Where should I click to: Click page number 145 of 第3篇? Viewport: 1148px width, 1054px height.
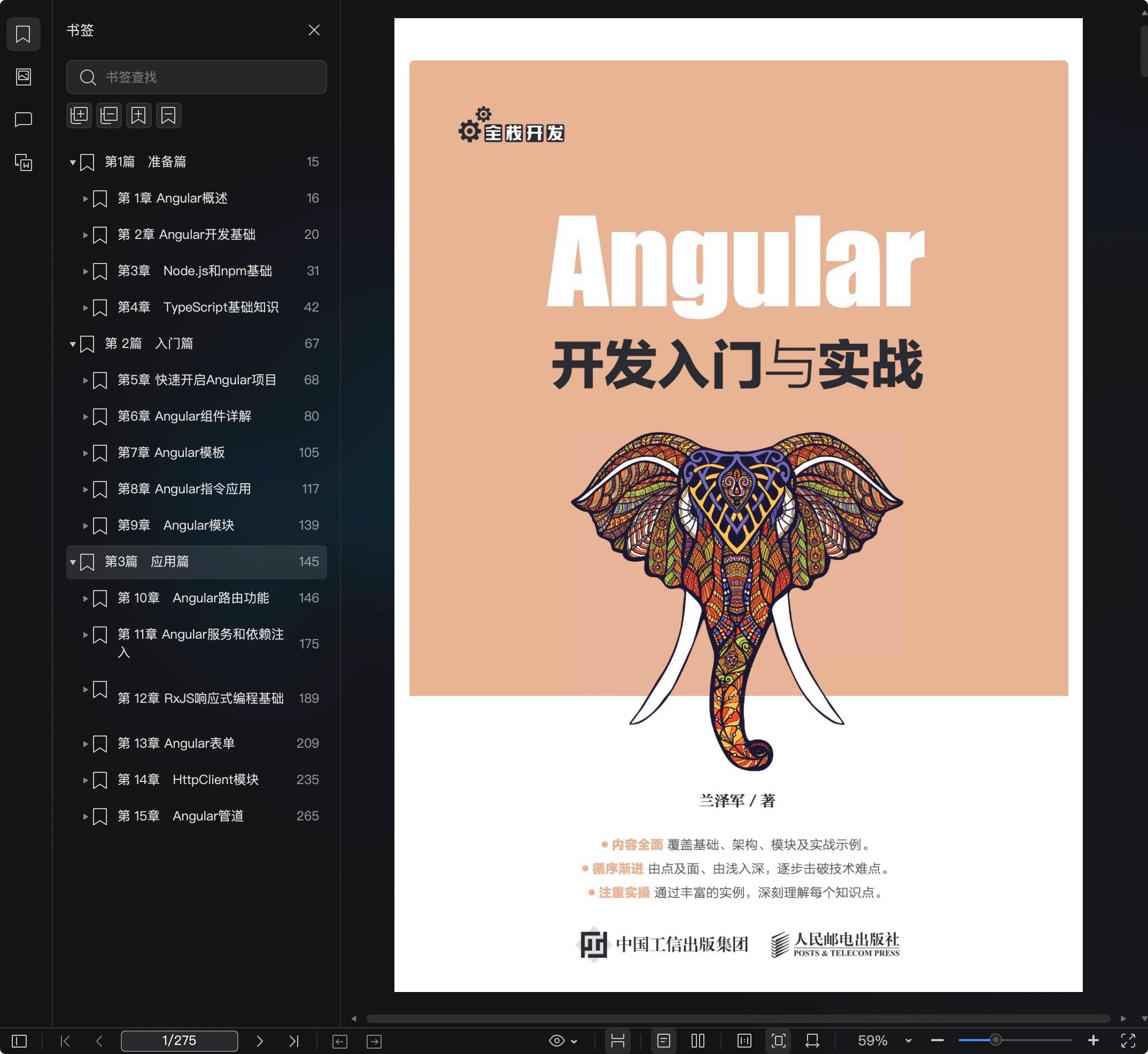(308, 562)
